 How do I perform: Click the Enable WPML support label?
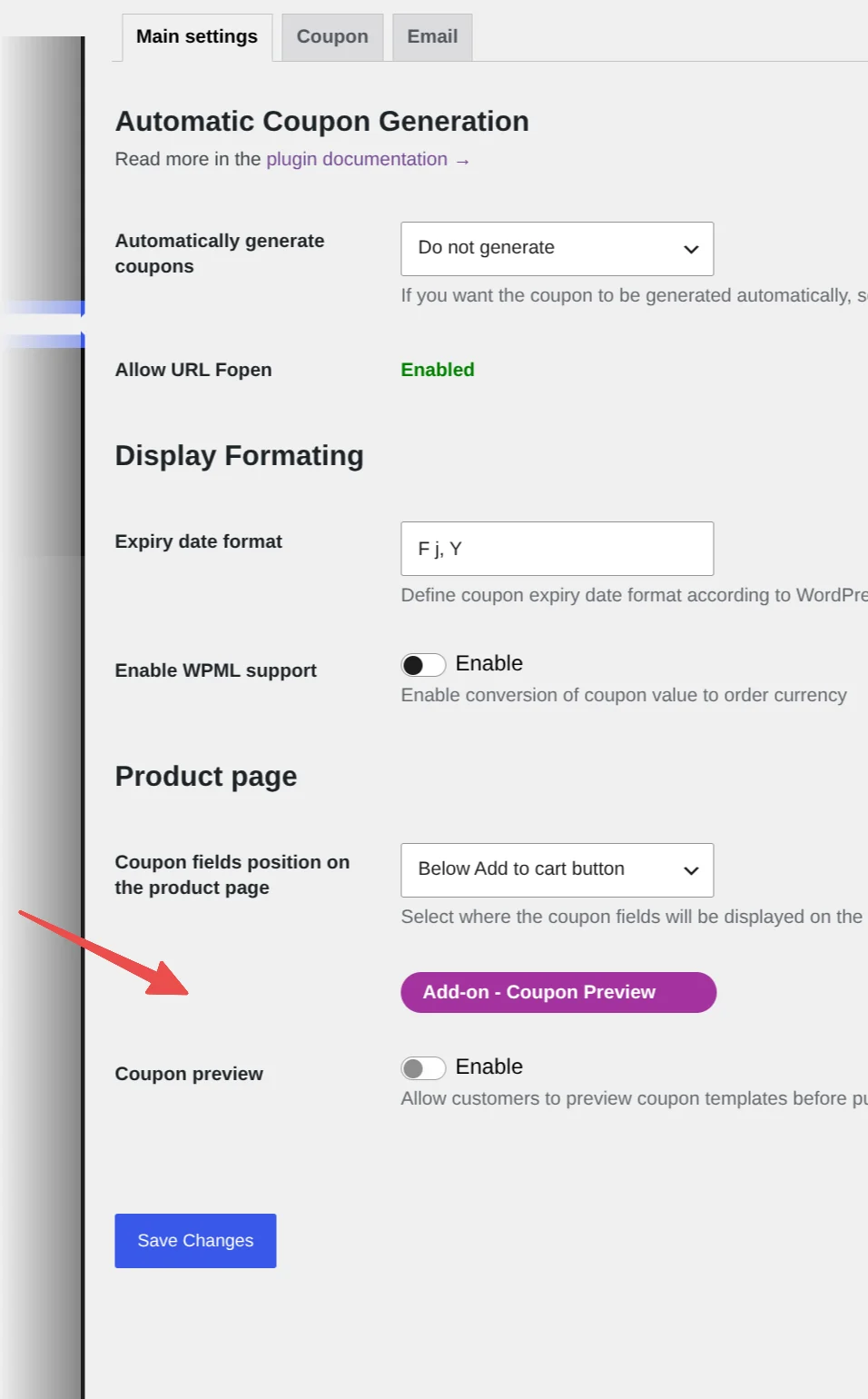[215, 670]
